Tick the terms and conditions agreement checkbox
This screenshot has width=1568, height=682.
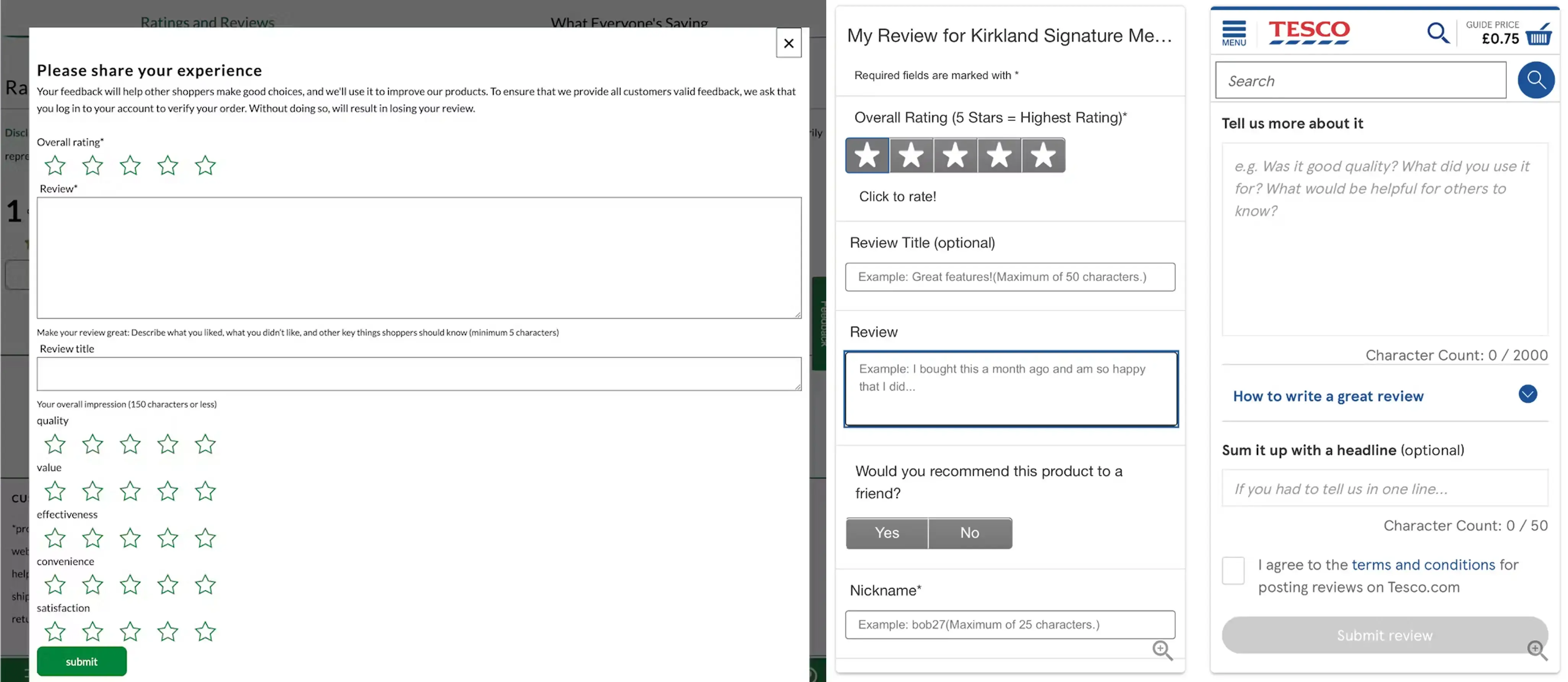pyautogui.click(x=1233, y=571)
